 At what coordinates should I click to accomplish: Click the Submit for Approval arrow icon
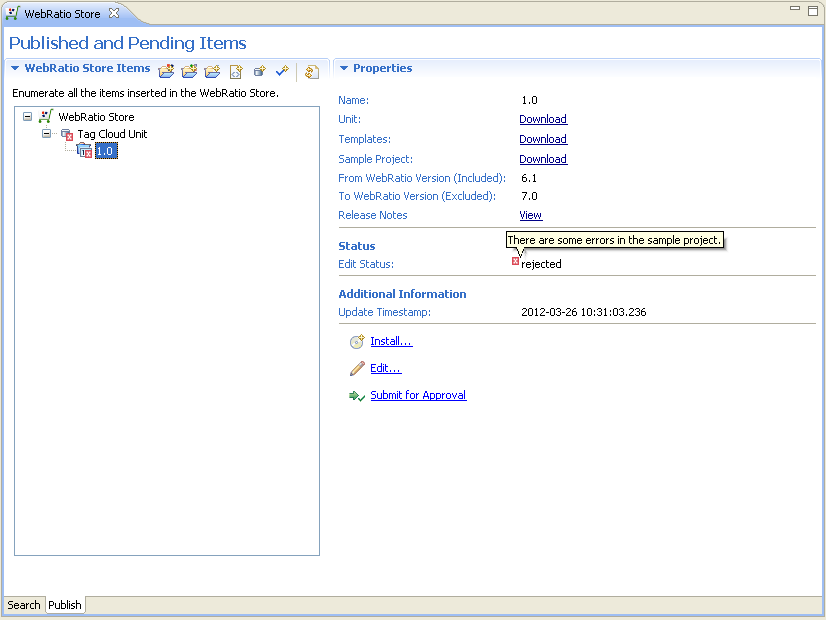point(357,396)
